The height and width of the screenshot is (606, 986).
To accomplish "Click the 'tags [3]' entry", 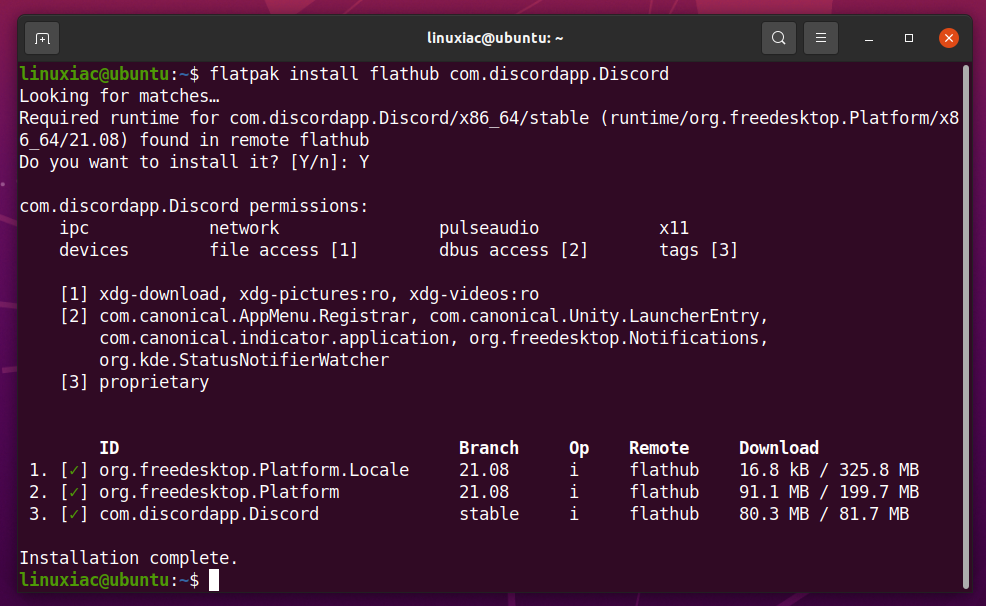I will (698, 250).
